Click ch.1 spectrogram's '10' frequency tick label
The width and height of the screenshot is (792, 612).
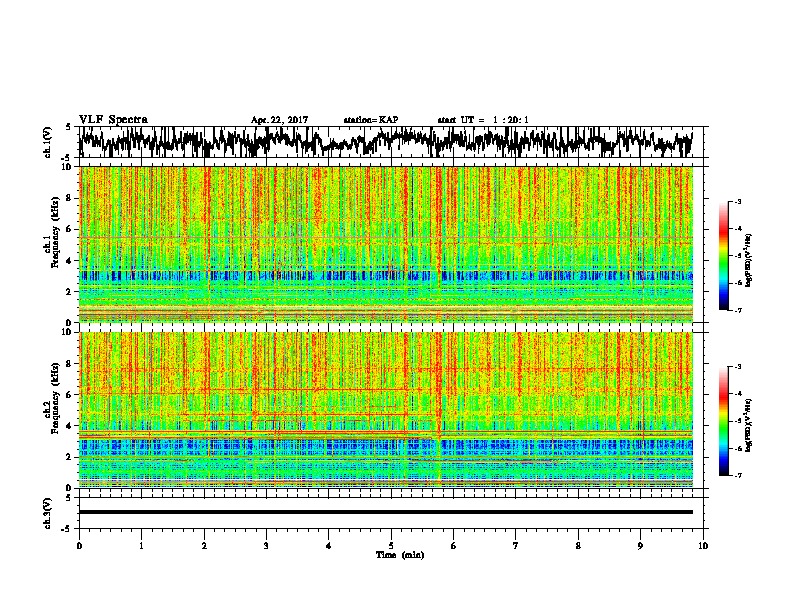(66, 167)
